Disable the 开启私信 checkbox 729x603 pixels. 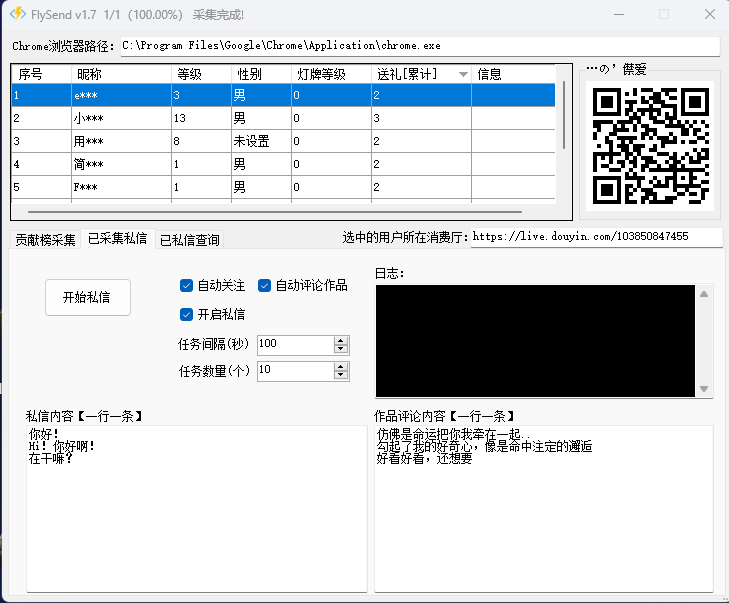point(186,315)
